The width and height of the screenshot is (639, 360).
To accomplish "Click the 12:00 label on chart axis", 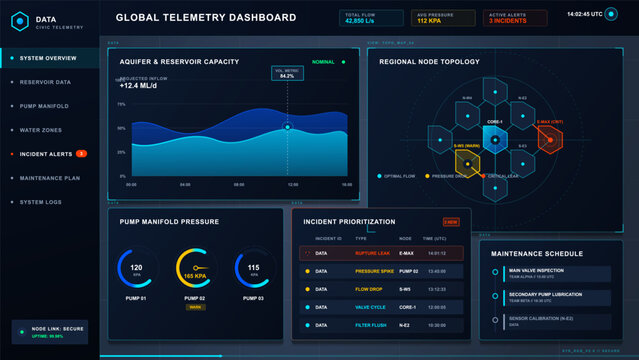I will (293, 185).
